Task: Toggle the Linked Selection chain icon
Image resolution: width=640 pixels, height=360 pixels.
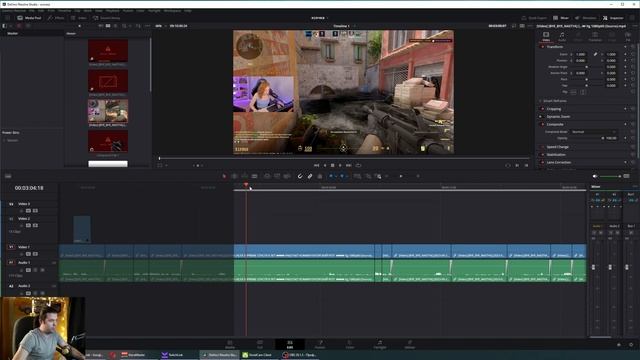Action: (310, 176)
